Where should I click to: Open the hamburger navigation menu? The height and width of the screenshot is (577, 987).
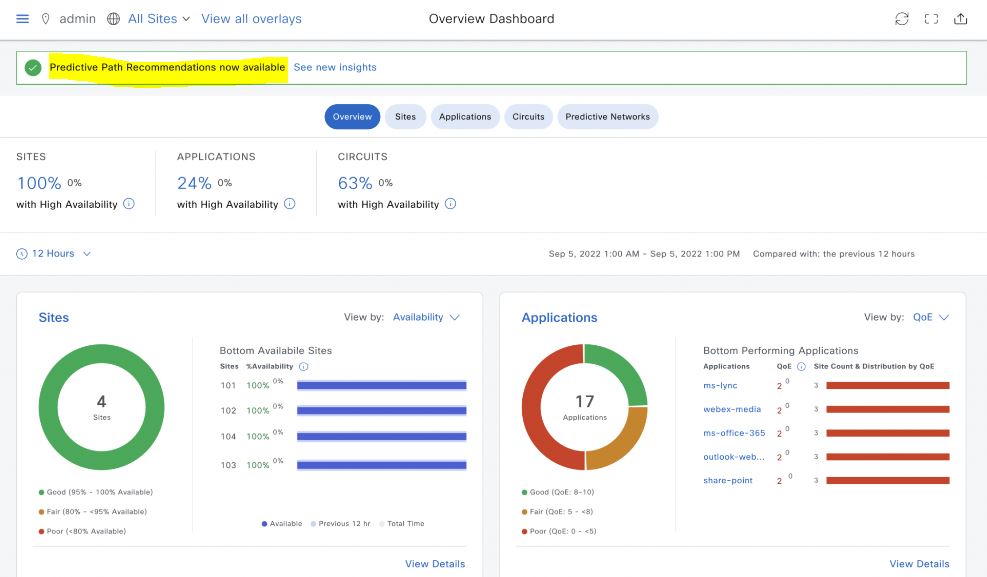coord(23,19)
